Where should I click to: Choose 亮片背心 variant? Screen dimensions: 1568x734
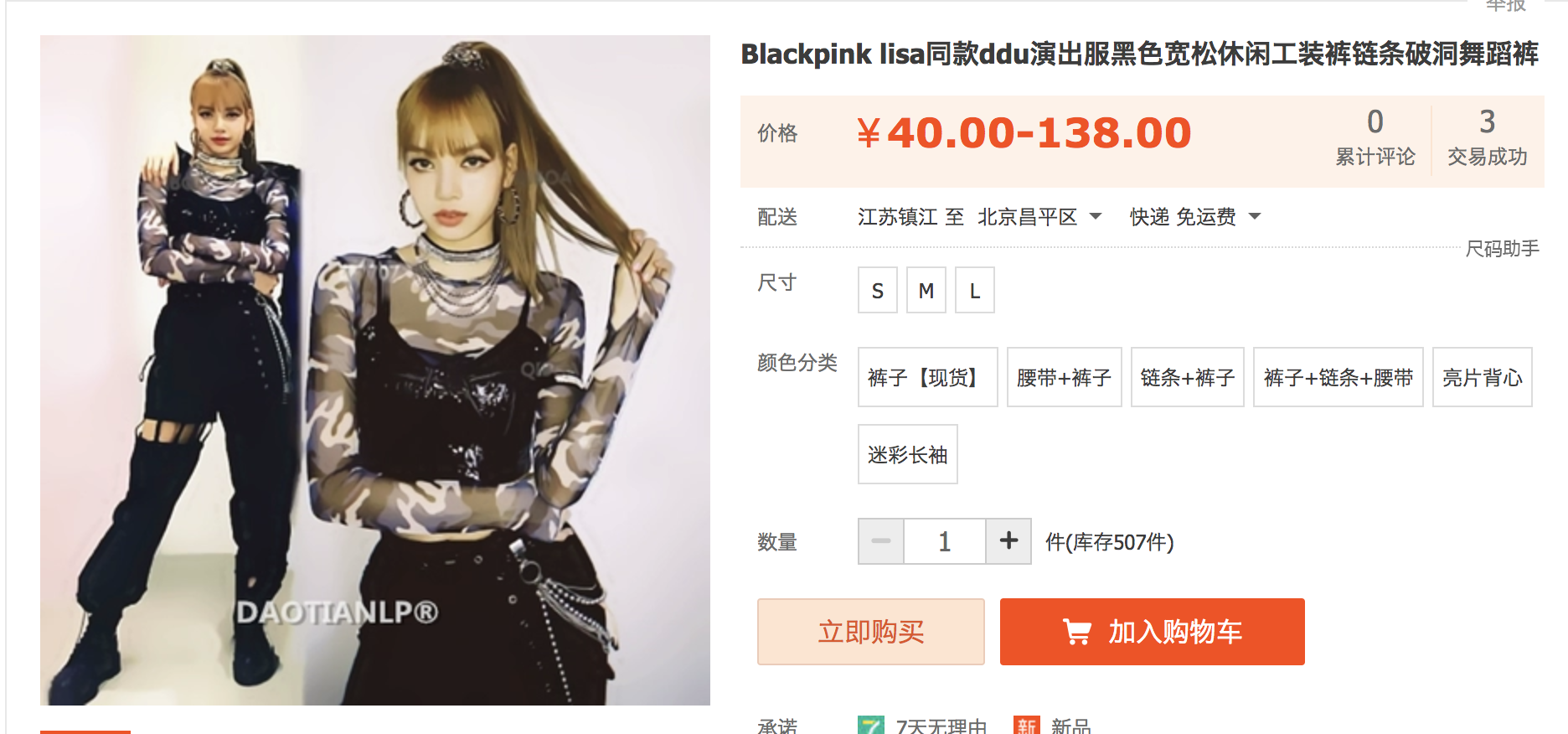[1483, 377]
